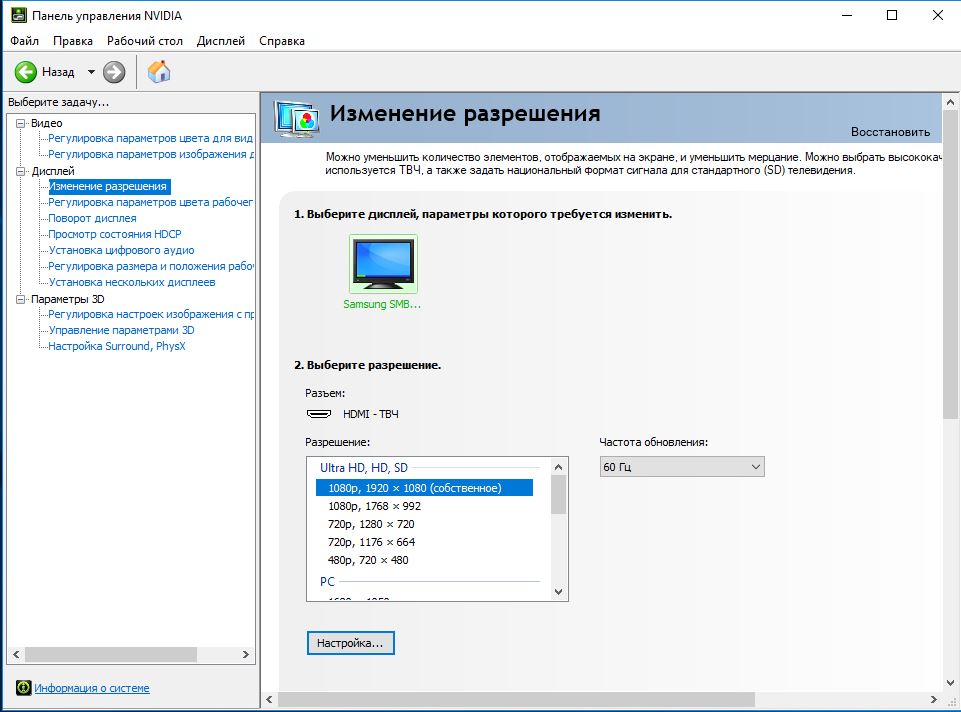Click the grey Forward arrow icon
961x712 pixels.
click(x=114, y=72)
